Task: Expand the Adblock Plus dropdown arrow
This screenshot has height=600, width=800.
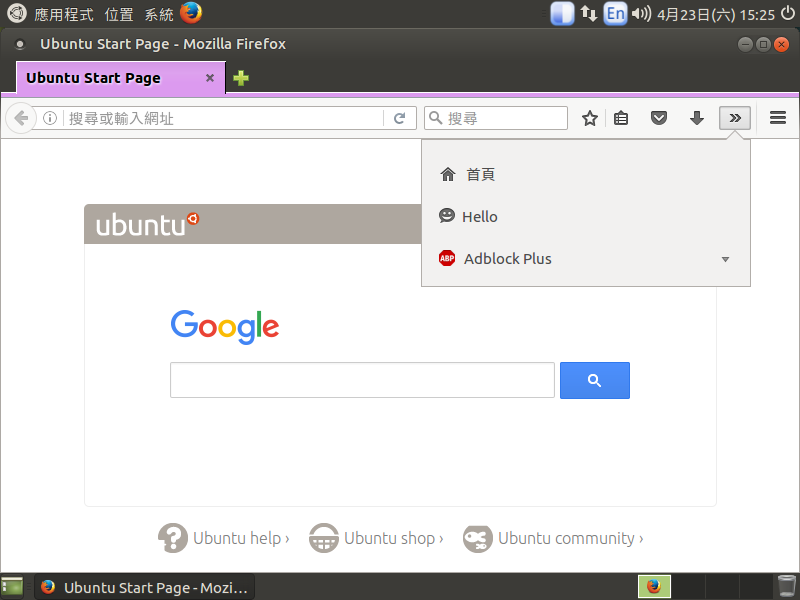Action: 726,259
